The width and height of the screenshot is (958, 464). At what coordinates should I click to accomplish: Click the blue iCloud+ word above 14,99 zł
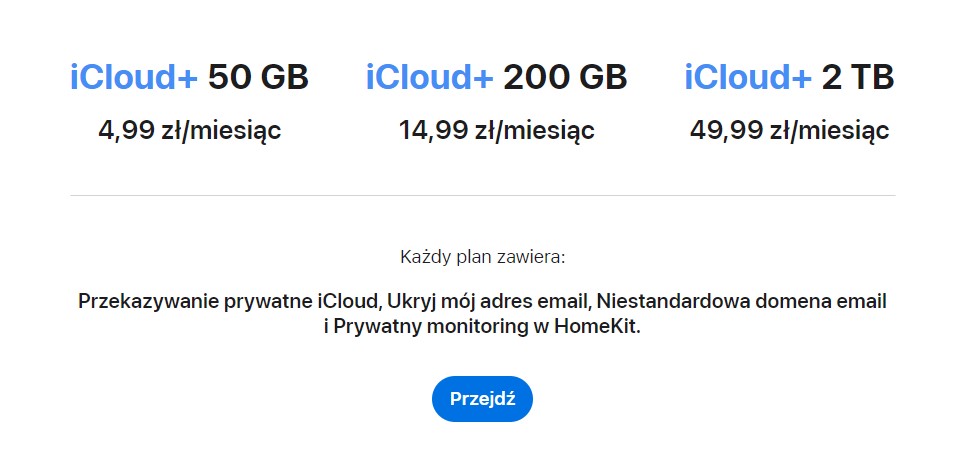coord(430,78)
